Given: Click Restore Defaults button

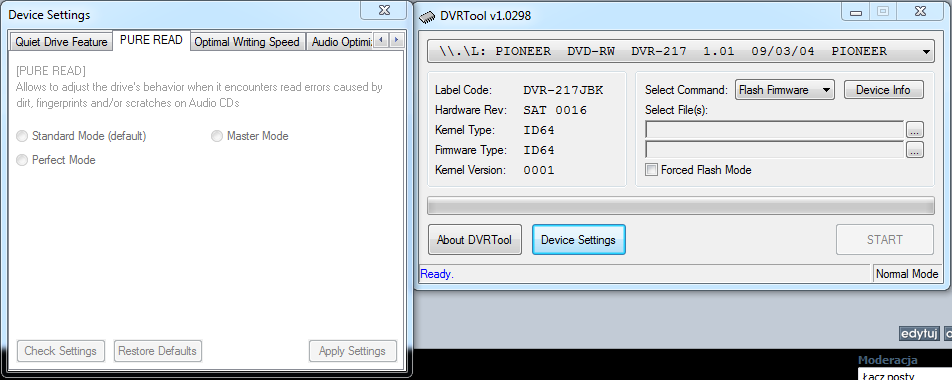Looking at the screenshot, I should coord(158,351).
